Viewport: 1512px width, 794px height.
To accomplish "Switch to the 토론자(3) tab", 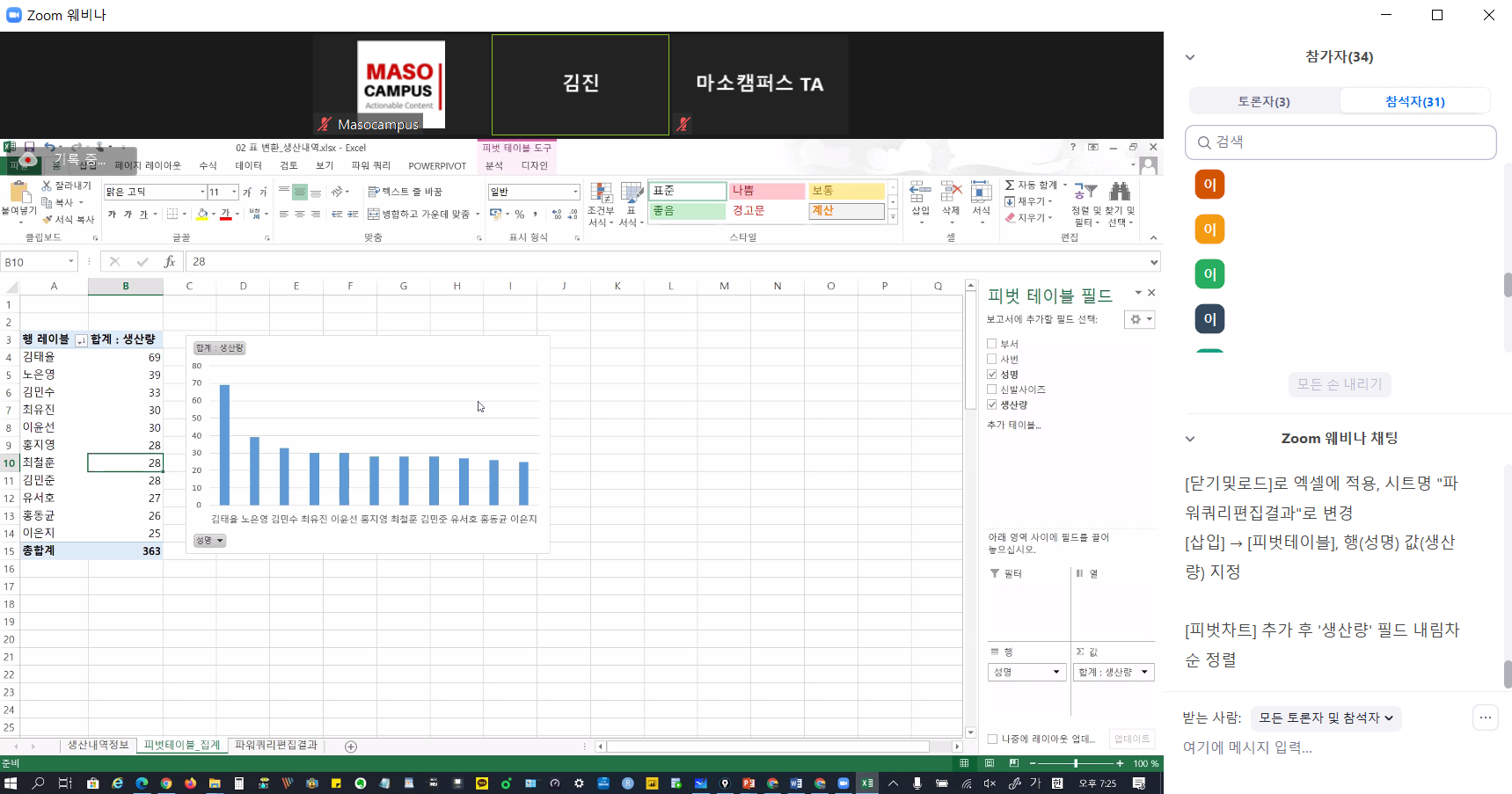I will (1263, 101).
